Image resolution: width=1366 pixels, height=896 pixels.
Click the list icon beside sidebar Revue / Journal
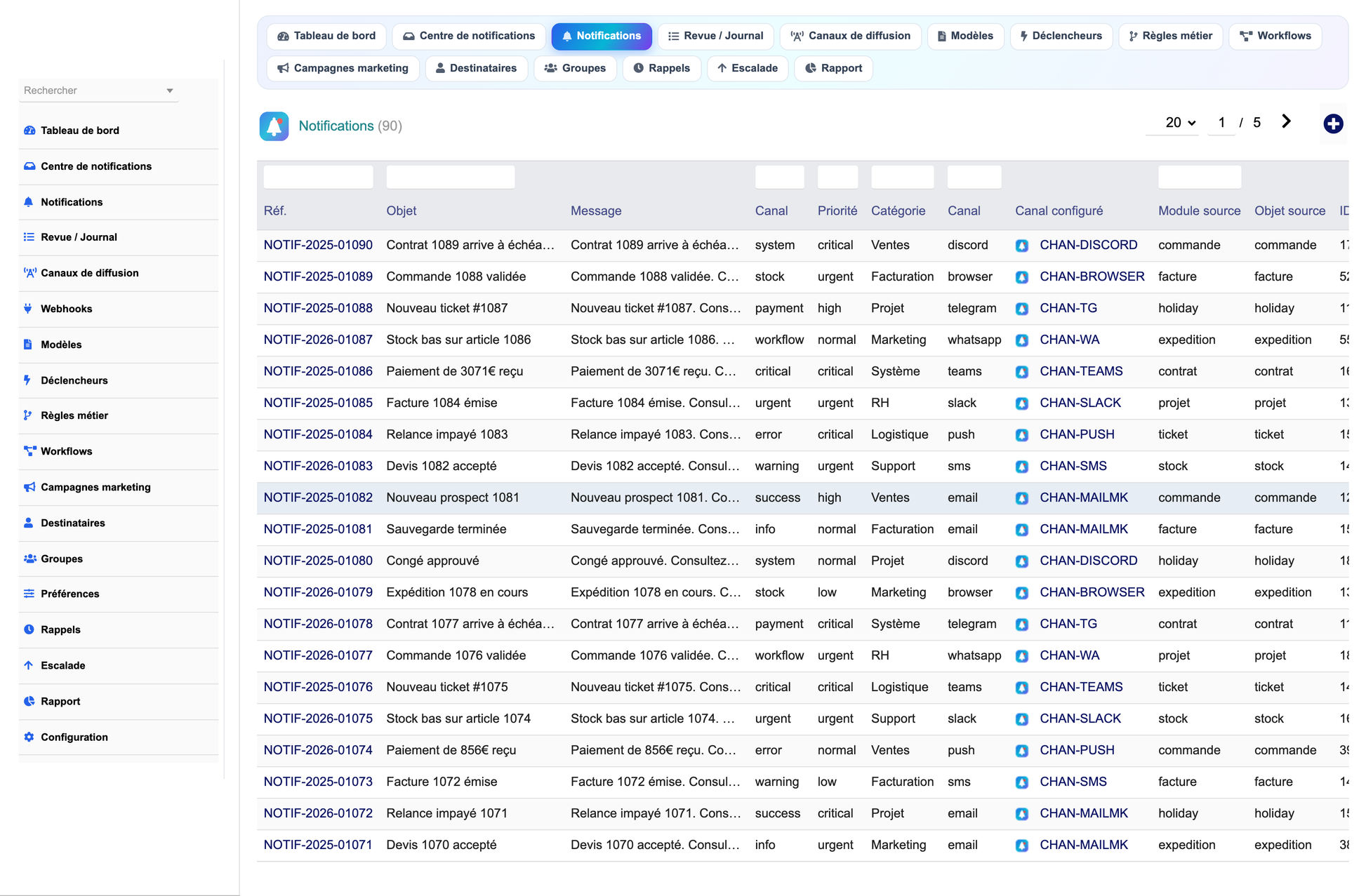pyautogui.click(x=29, y=237)
